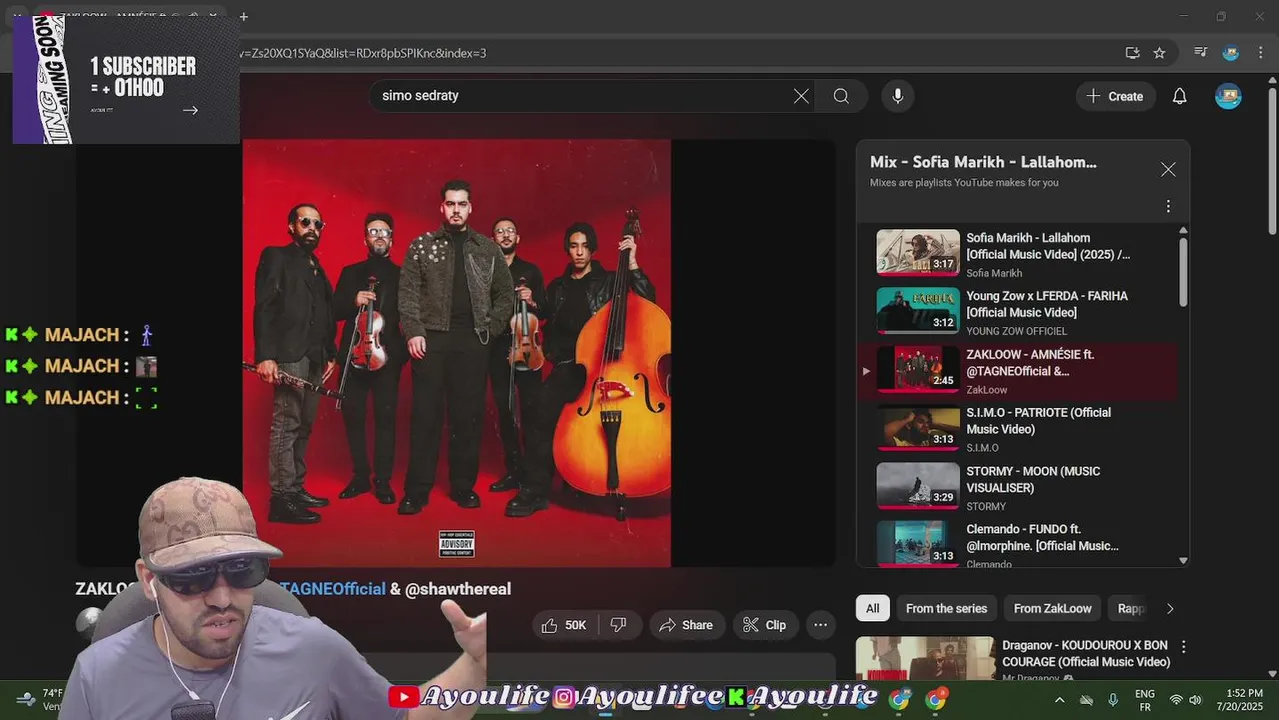Click the microphone icon in the system tray
The height and width of the screenshot is (720, 1279).
point(1113,700)
